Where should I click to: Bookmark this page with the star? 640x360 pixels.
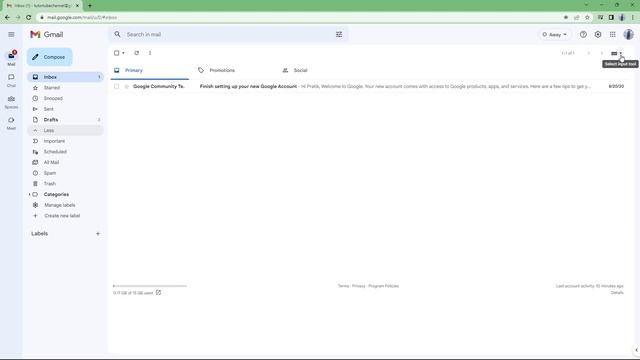click(x=587, y=18)
